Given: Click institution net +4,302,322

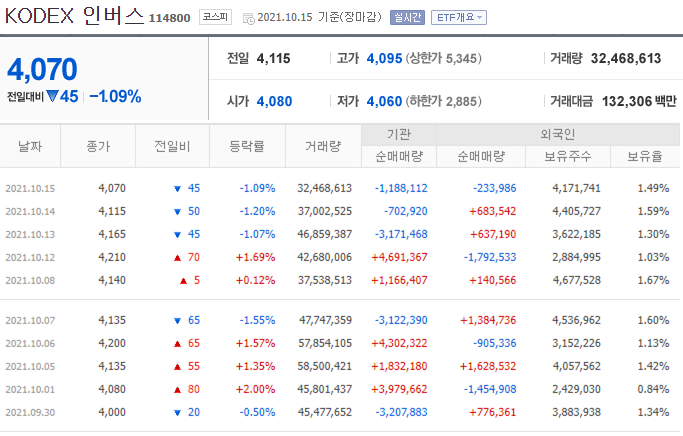Looking at the screenshot, I should (x=399, y=343).
